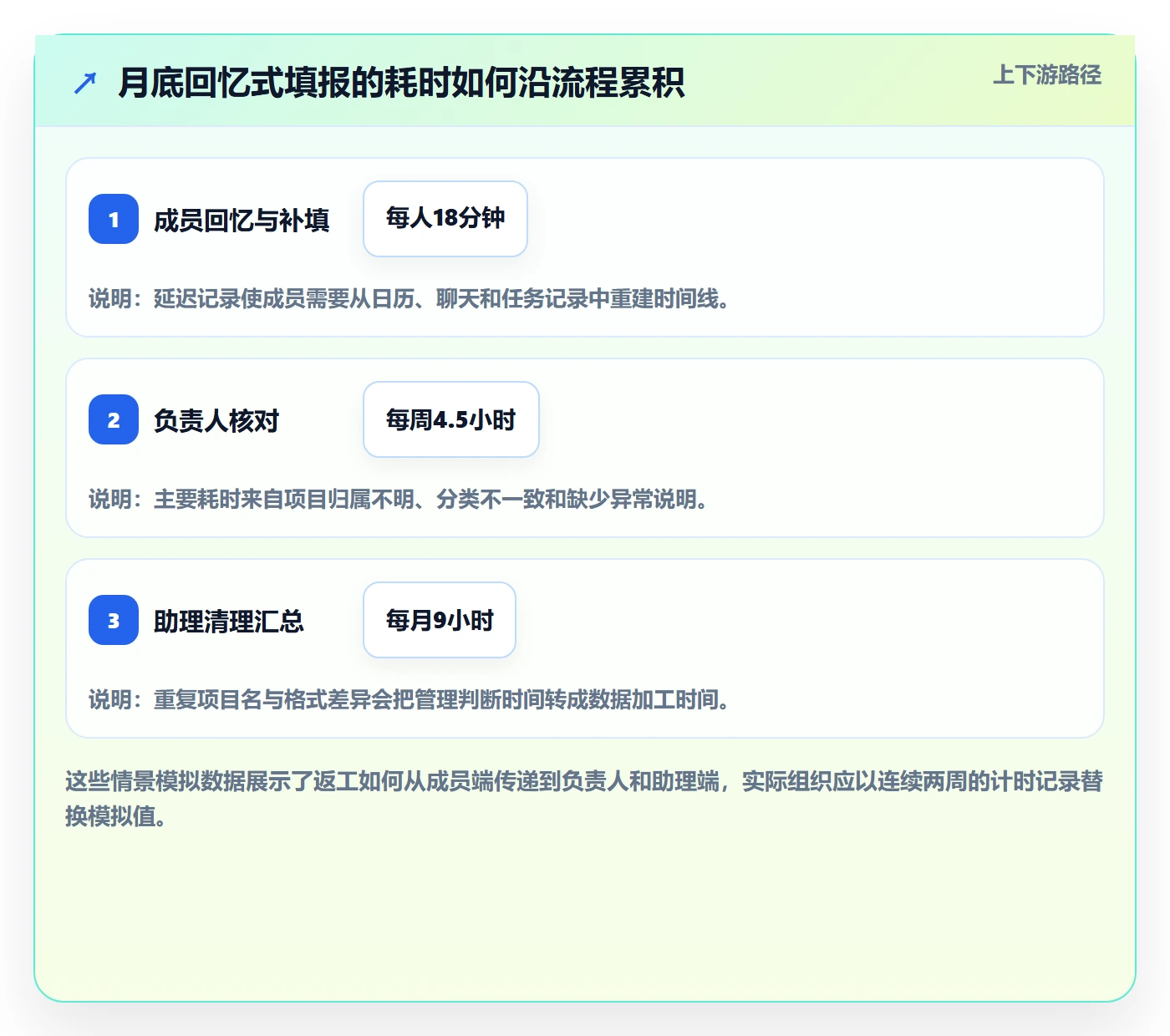Click the step heading 成员回忆与补填

242,221
